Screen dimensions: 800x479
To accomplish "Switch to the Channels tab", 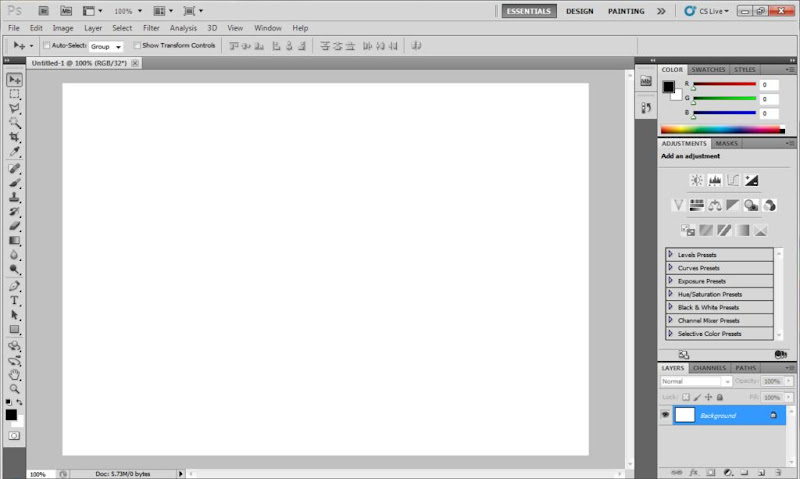I will [709, 368].
